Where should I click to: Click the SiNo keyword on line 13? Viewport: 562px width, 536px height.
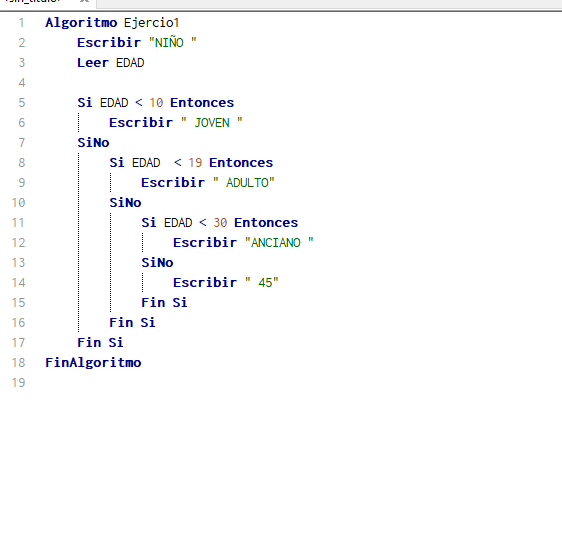(157, 263)
